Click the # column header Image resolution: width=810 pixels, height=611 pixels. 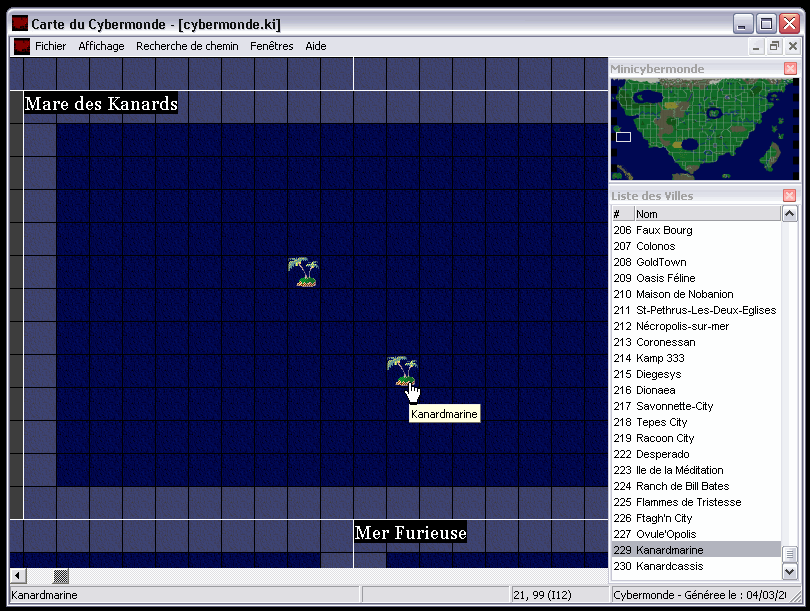[x=621, y=214]
